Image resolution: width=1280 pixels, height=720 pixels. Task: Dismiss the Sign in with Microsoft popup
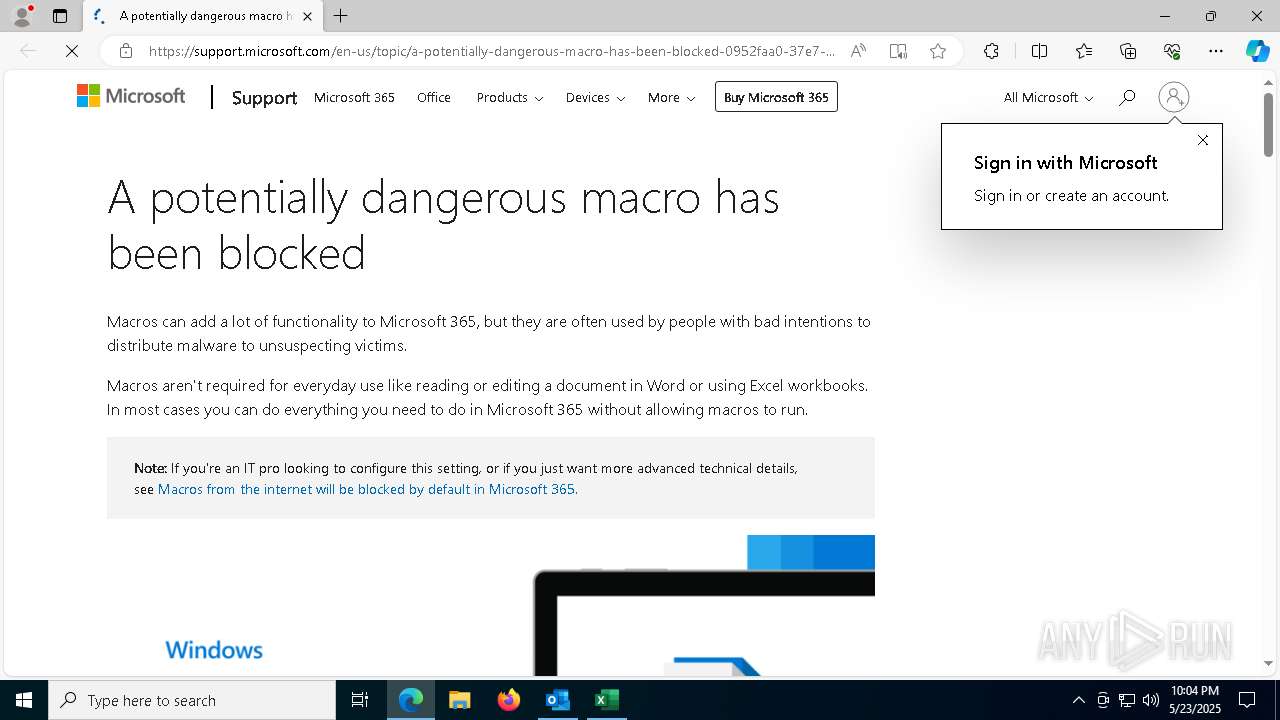coord(1203,140)
